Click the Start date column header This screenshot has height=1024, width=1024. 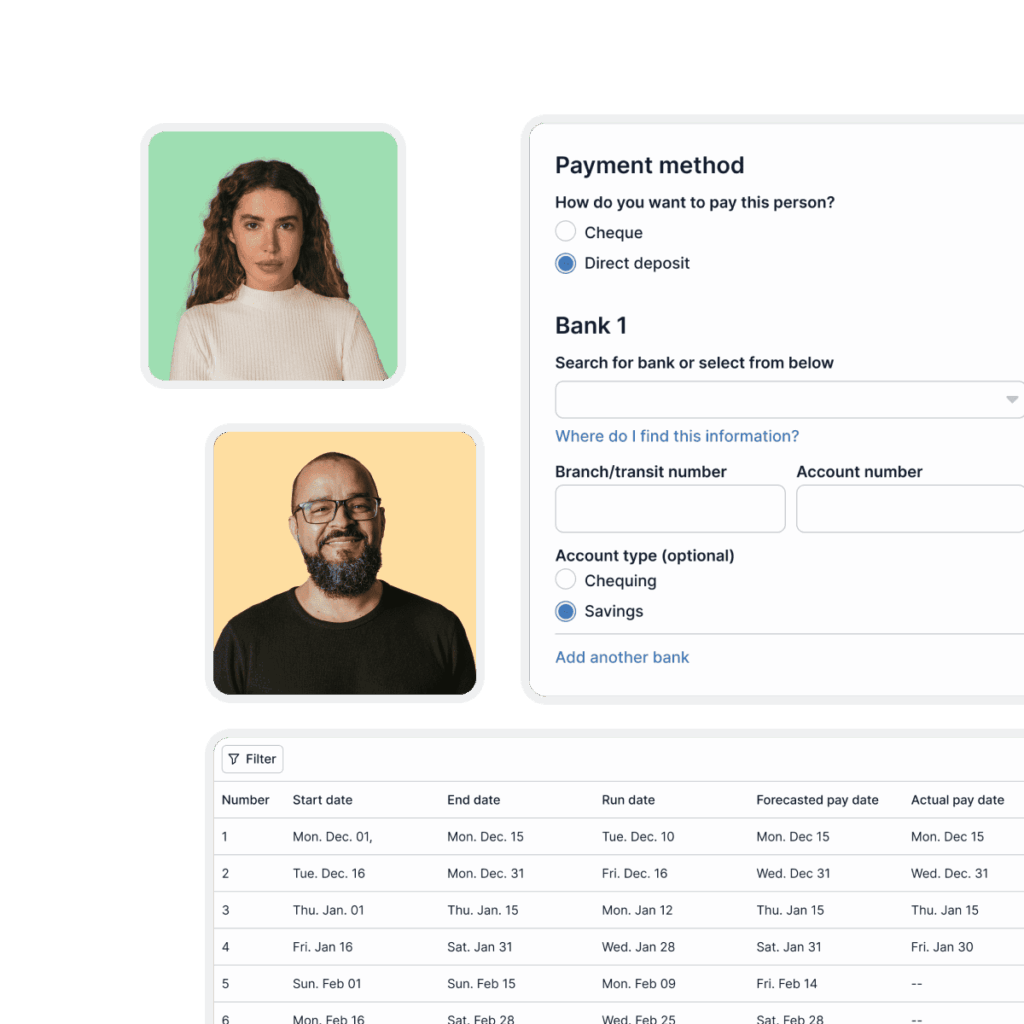(322, 800)
